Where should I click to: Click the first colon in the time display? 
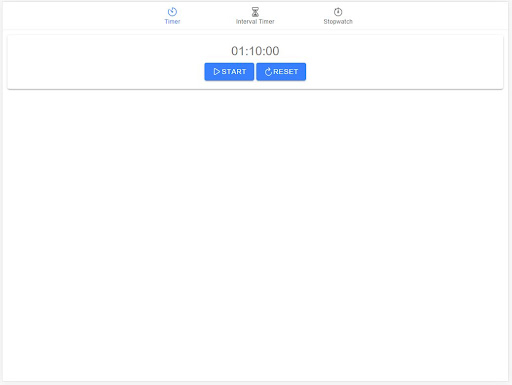point(247,52)
